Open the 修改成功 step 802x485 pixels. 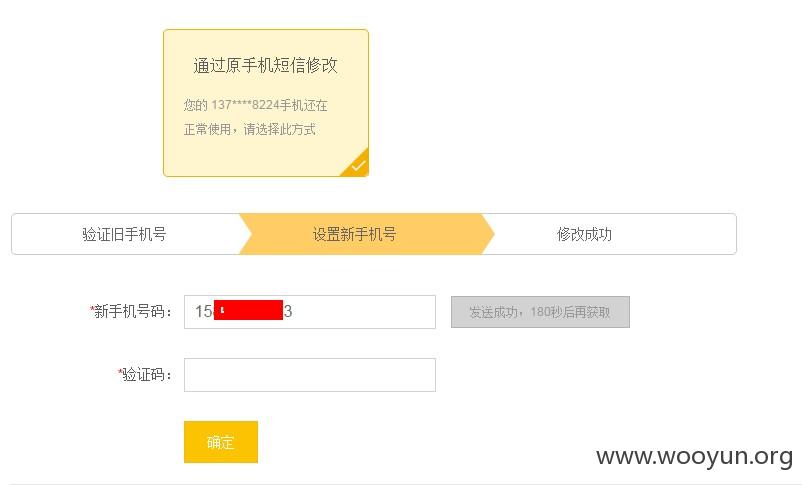tap(584, 234)
